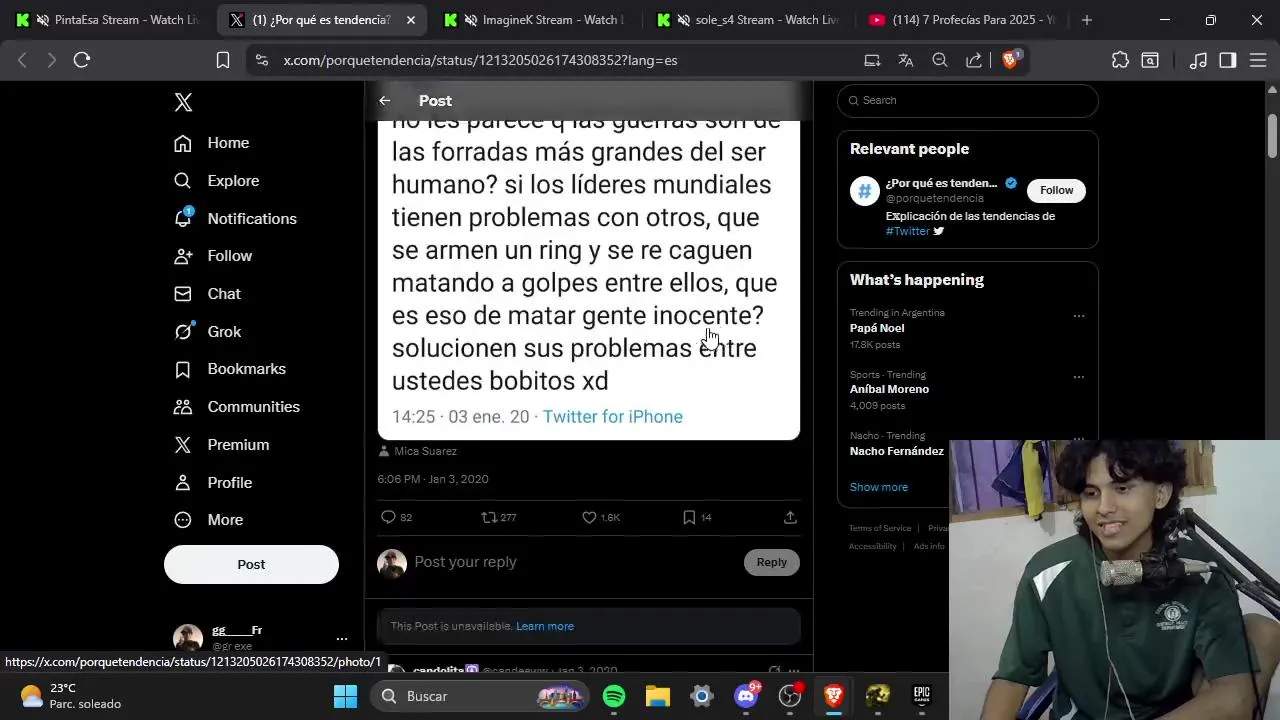Viewport: 1280px width, 720px height.
Task: Follow ¿Por qué es tendencia account
Action: pos(1056,190)
